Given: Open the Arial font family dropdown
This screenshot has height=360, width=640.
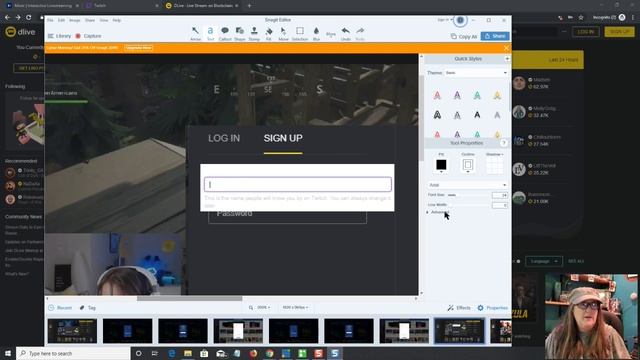Looking at the screenshot, I should click(467, 185).
